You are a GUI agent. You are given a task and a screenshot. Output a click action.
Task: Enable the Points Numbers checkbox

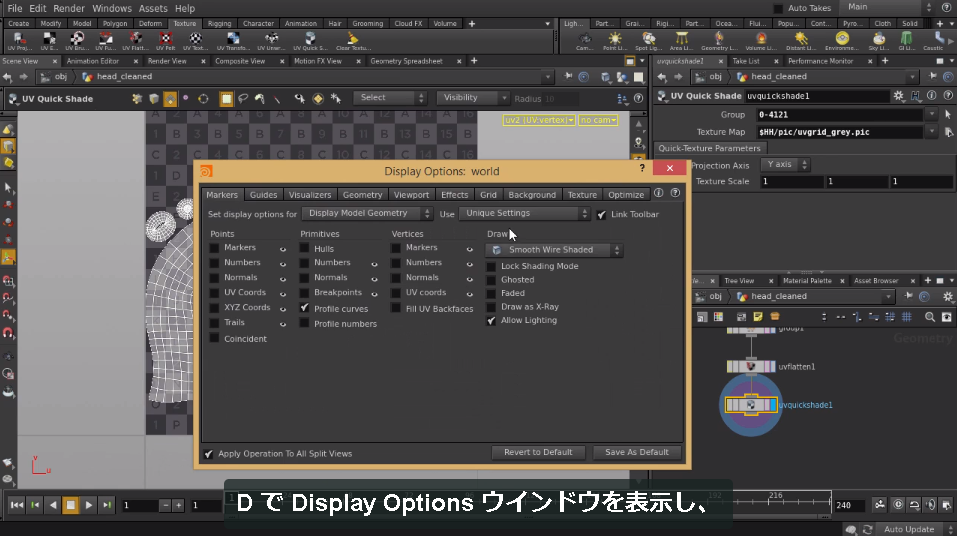pos(214,263)
